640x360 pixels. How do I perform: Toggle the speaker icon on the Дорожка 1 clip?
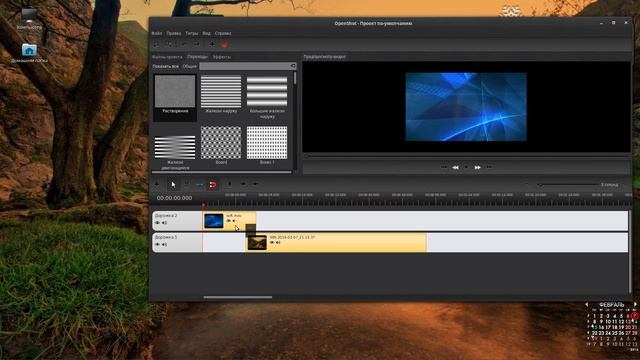[278, 242]
